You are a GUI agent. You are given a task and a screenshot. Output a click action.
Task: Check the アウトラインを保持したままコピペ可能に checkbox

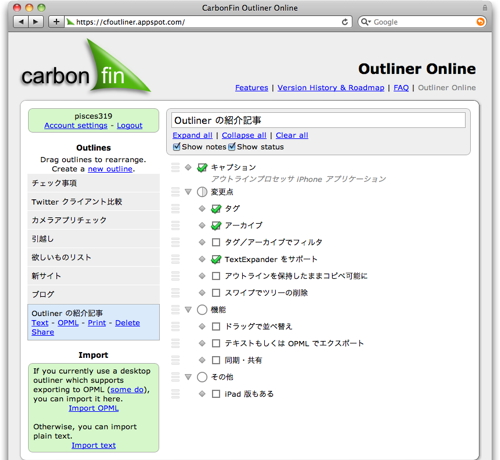coord(216,276)
